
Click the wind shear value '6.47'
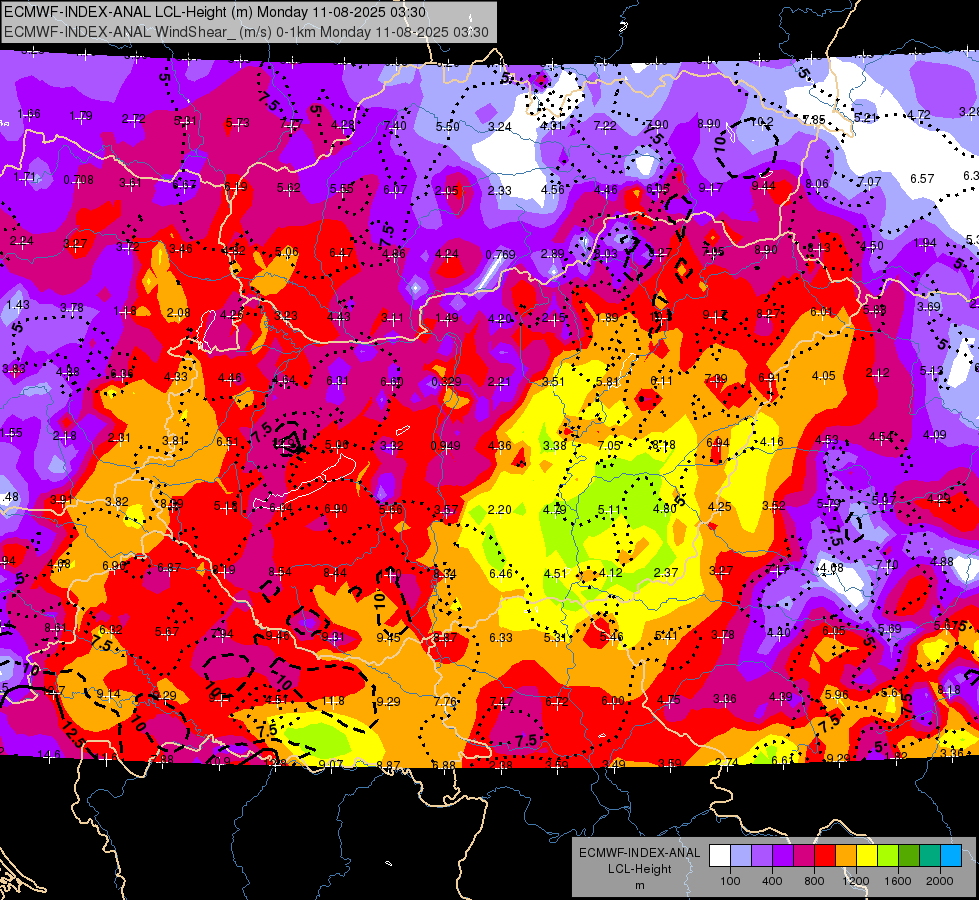[341, 253]
